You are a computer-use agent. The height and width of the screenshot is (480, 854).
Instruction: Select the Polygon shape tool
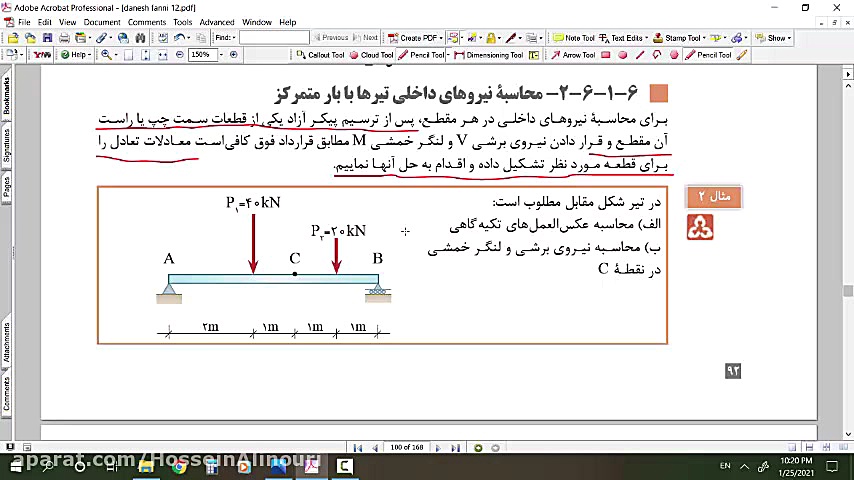674,55
